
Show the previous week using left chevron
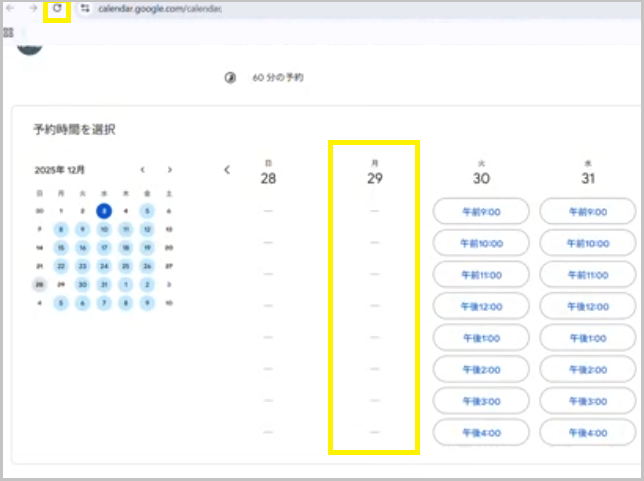(x=227, y=170)
